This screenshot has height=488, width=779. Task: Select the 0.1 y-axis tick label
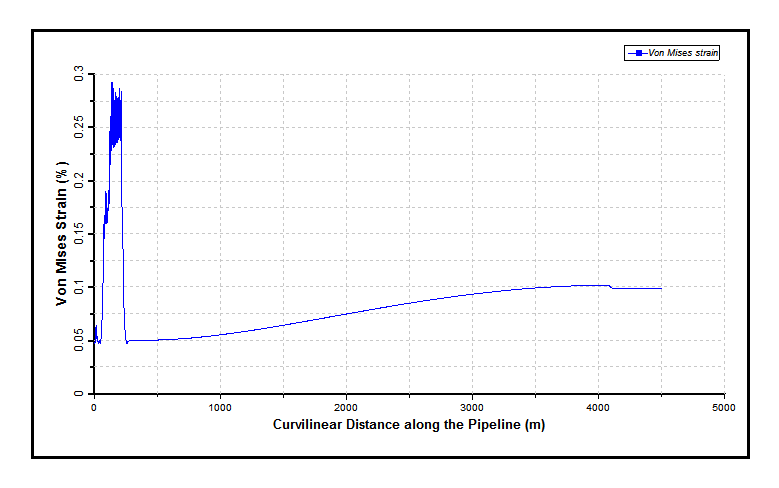click(80, 287)
